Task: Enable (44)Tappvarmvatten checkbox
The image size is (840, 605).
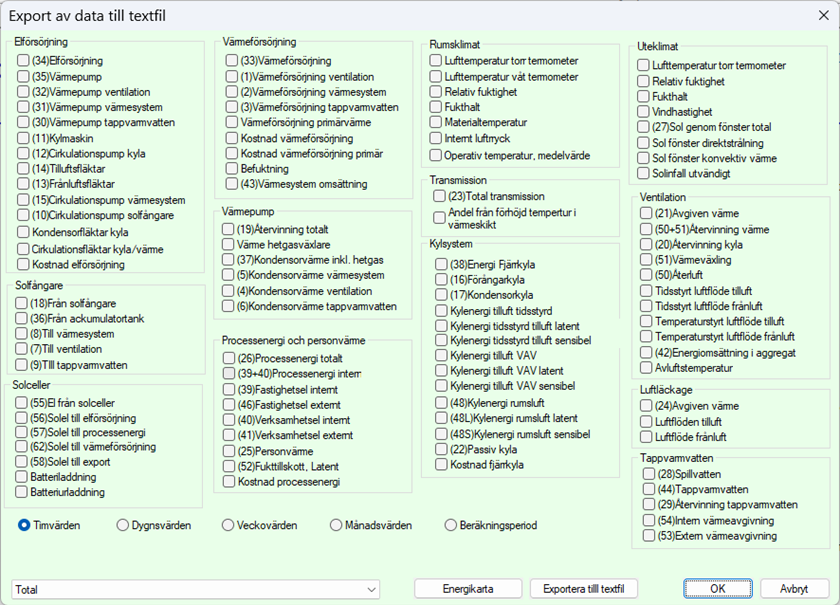Action: (x=648, y=489)
